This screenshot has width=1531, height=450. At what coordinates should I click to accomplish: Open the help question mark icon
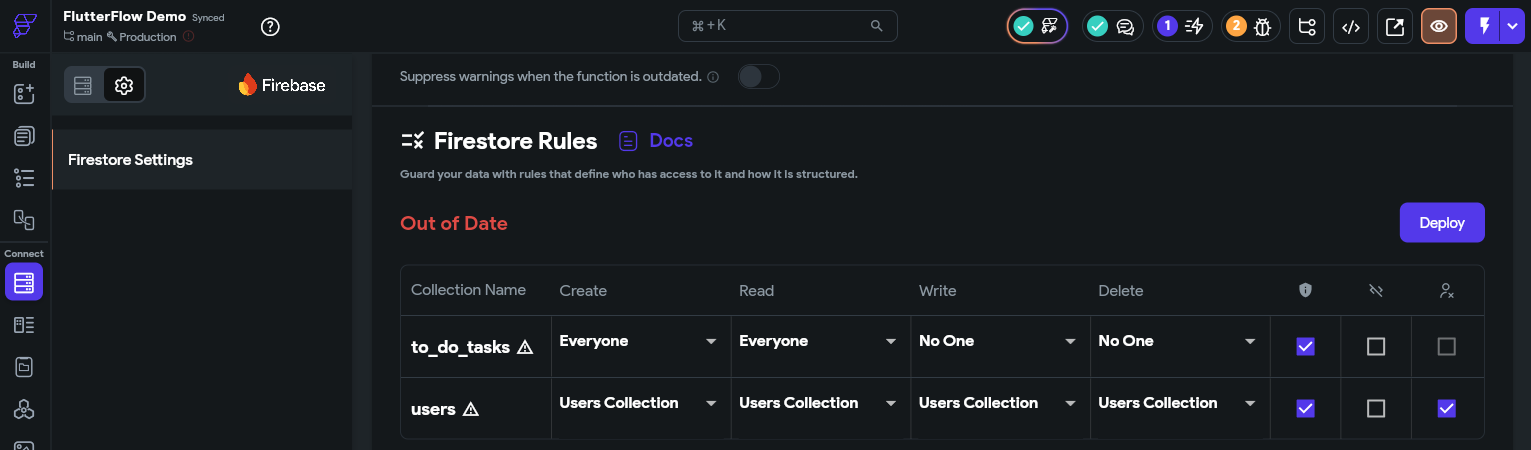(x=270, y=27)
